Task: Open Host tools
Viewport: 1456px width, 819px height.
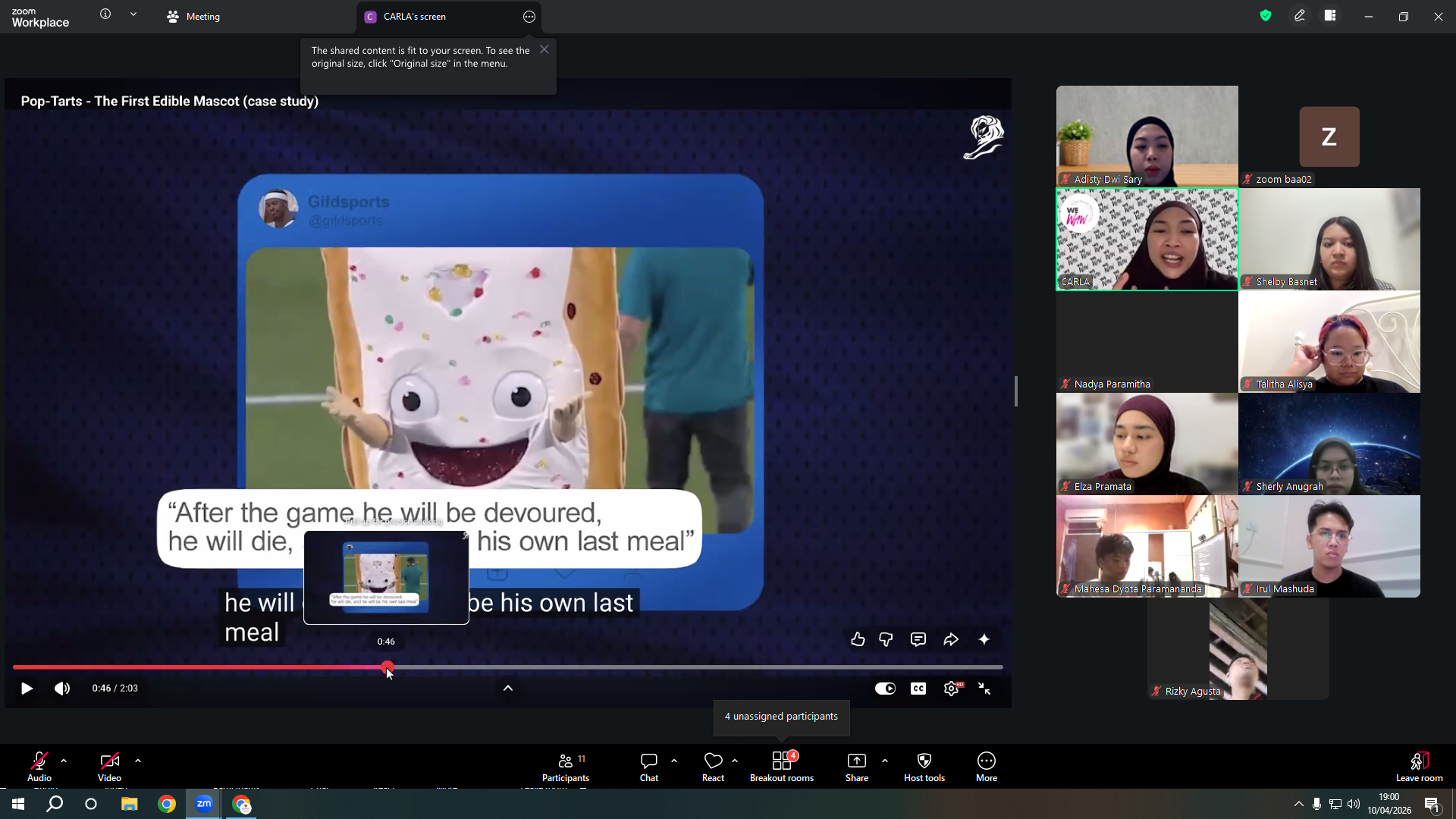Action: point(924,767)
